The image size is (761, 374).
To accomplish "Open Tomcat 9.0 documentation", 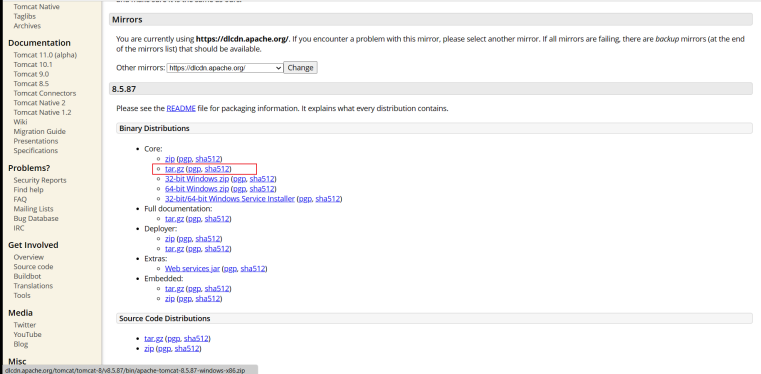I will 31,74.
